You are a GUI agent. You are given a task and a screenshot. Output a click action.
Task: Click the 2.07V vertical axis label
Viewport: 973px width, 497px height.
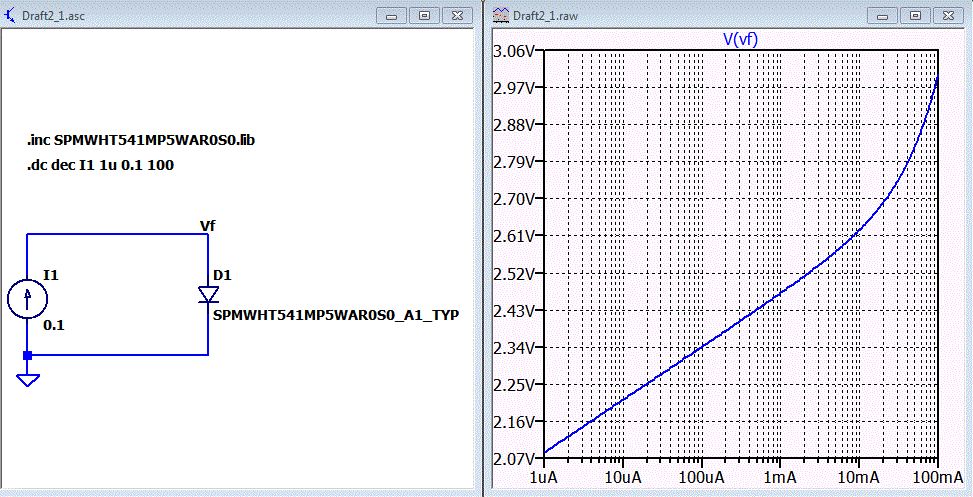(x=514, y=459)
